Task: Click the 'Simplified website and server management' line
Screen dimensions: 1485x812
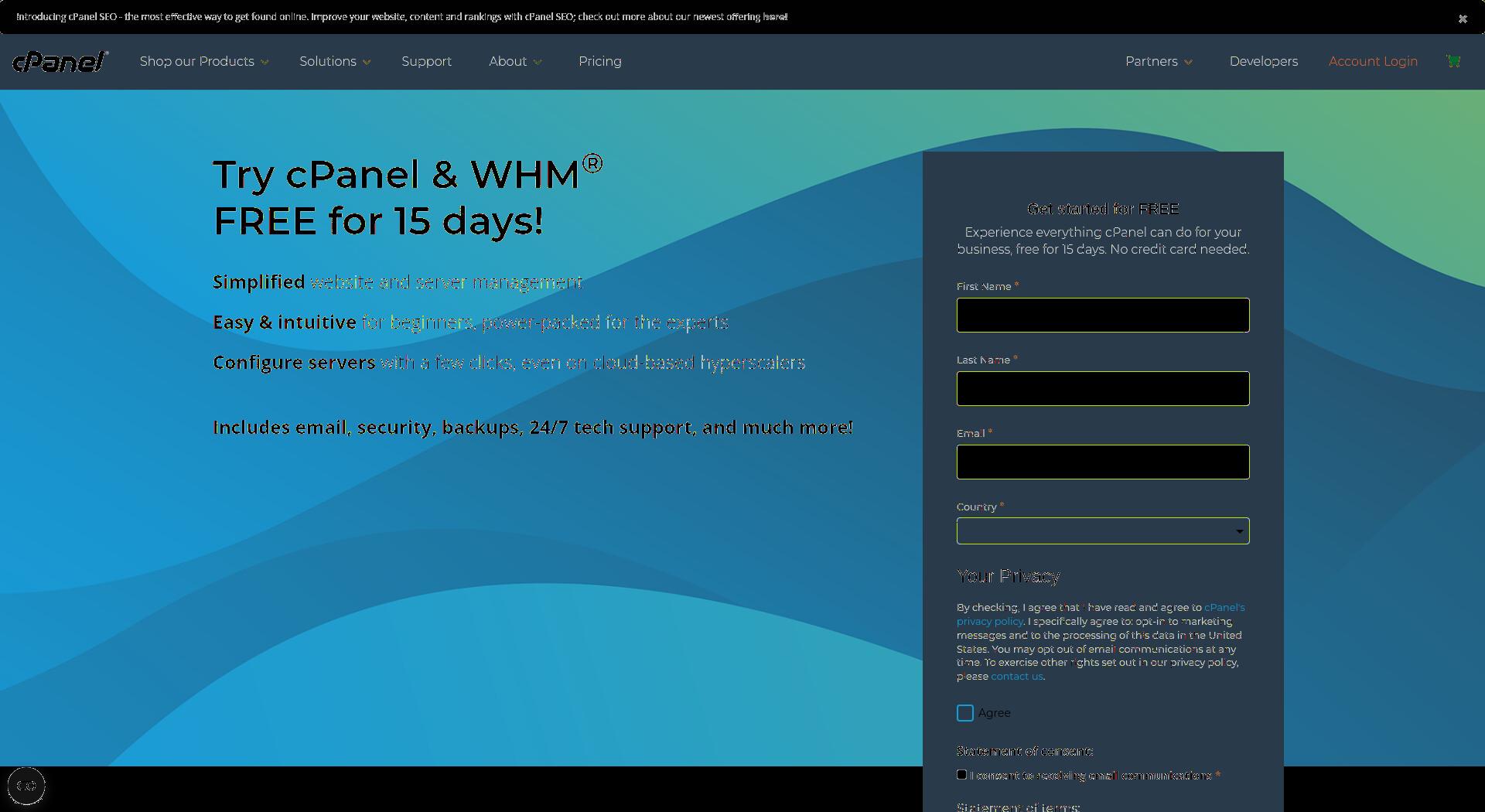Action: (398, 282)
